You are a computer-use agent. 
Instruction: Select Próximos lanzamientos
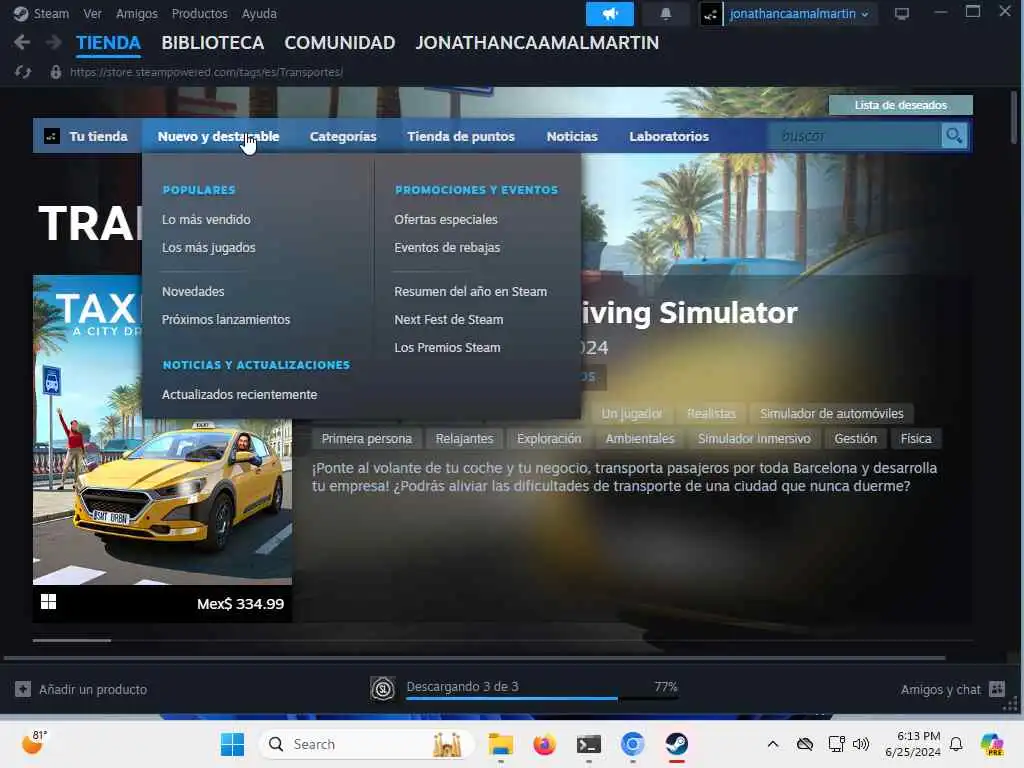pos(226,319)
